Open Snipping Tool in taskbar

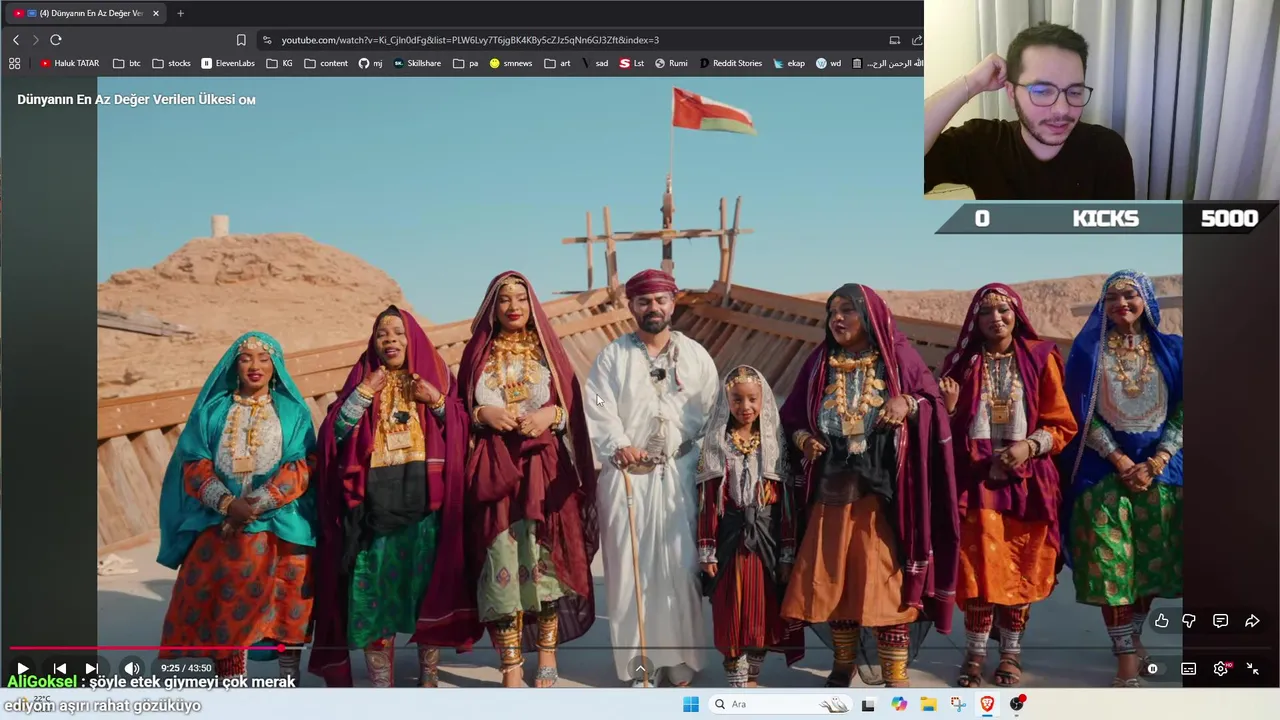(x=958, y=704)
